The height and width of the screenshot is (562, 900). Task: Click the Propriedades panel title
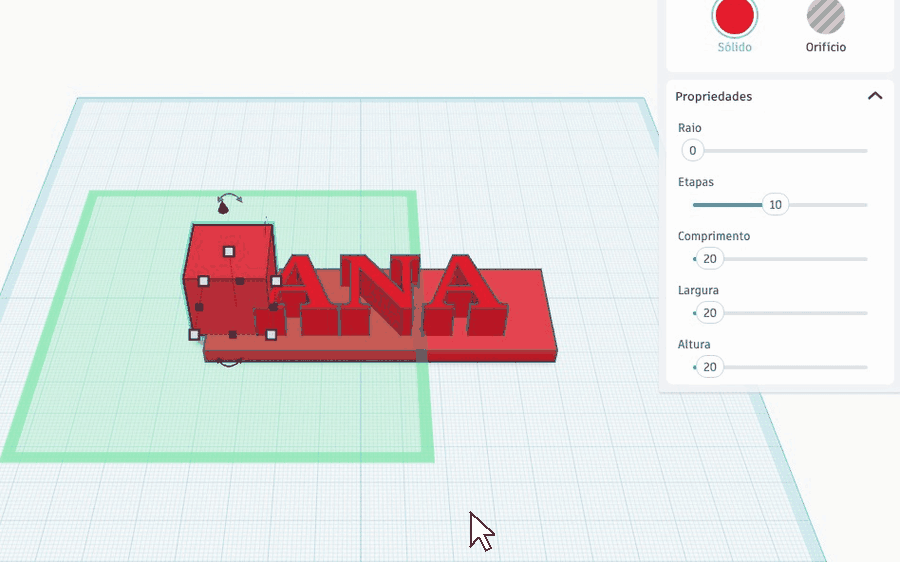pyautogui.click(x=713, y=96)
